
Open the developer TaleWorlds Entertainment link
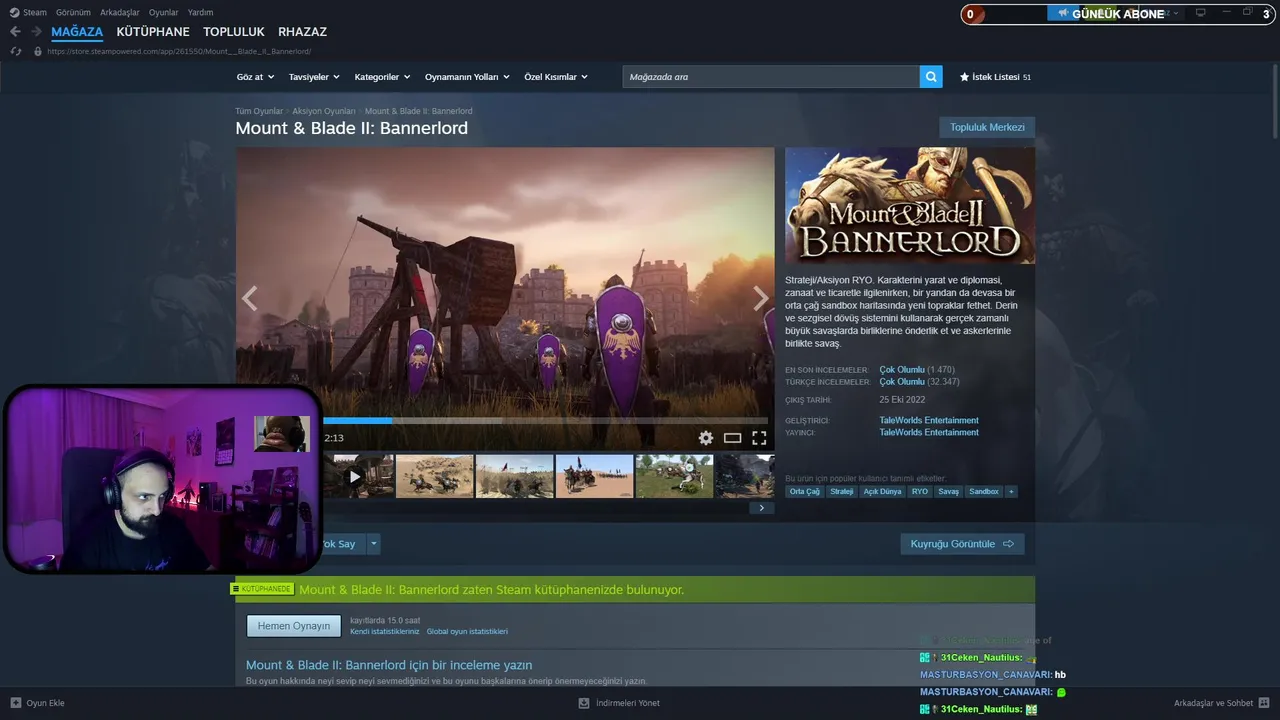929,420
